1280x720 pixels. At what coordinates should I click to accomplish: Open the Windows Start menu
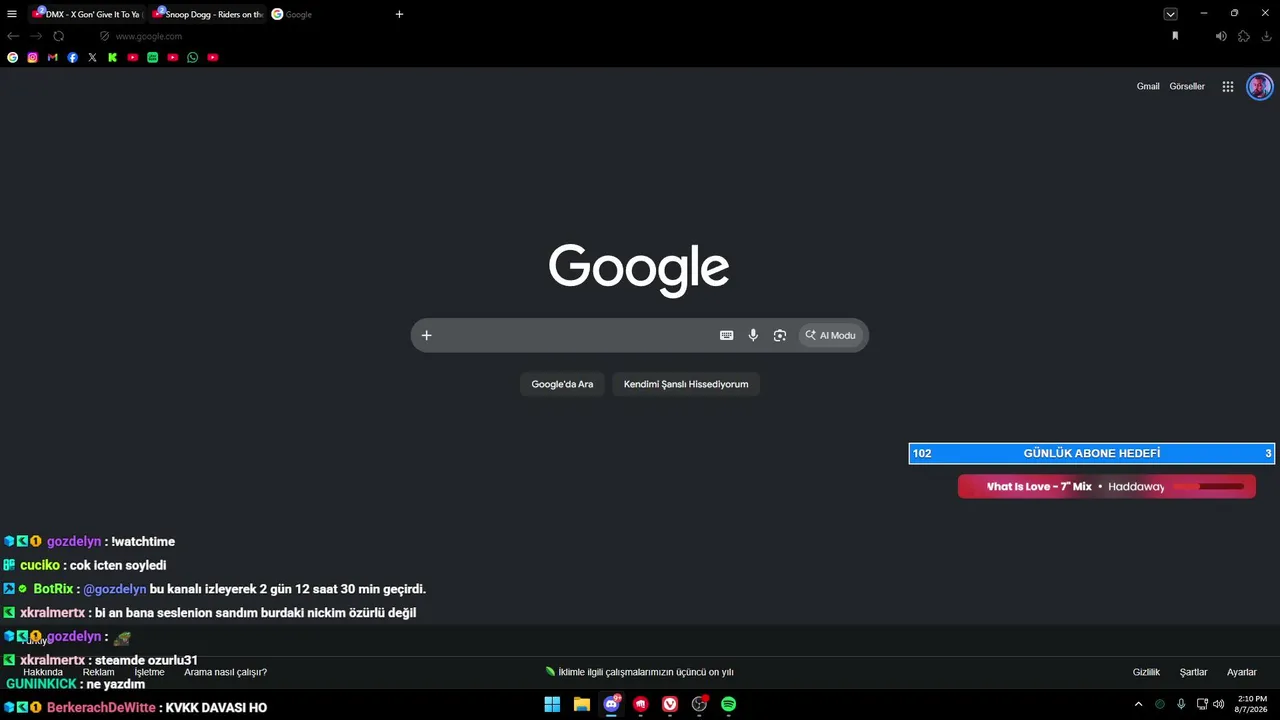click(x=552, y=704)
